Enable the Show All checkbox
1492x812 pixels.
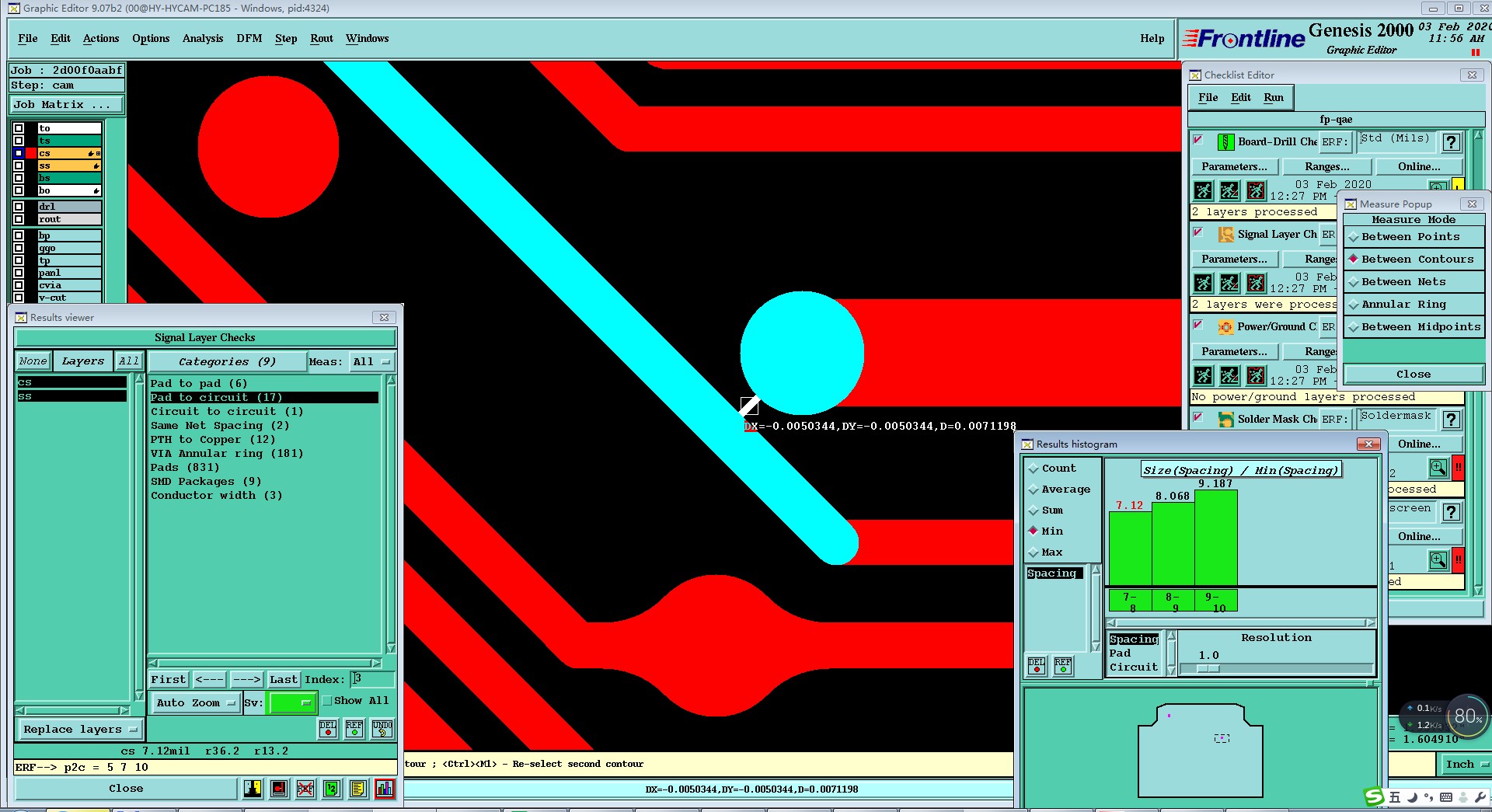coord(327,701)
